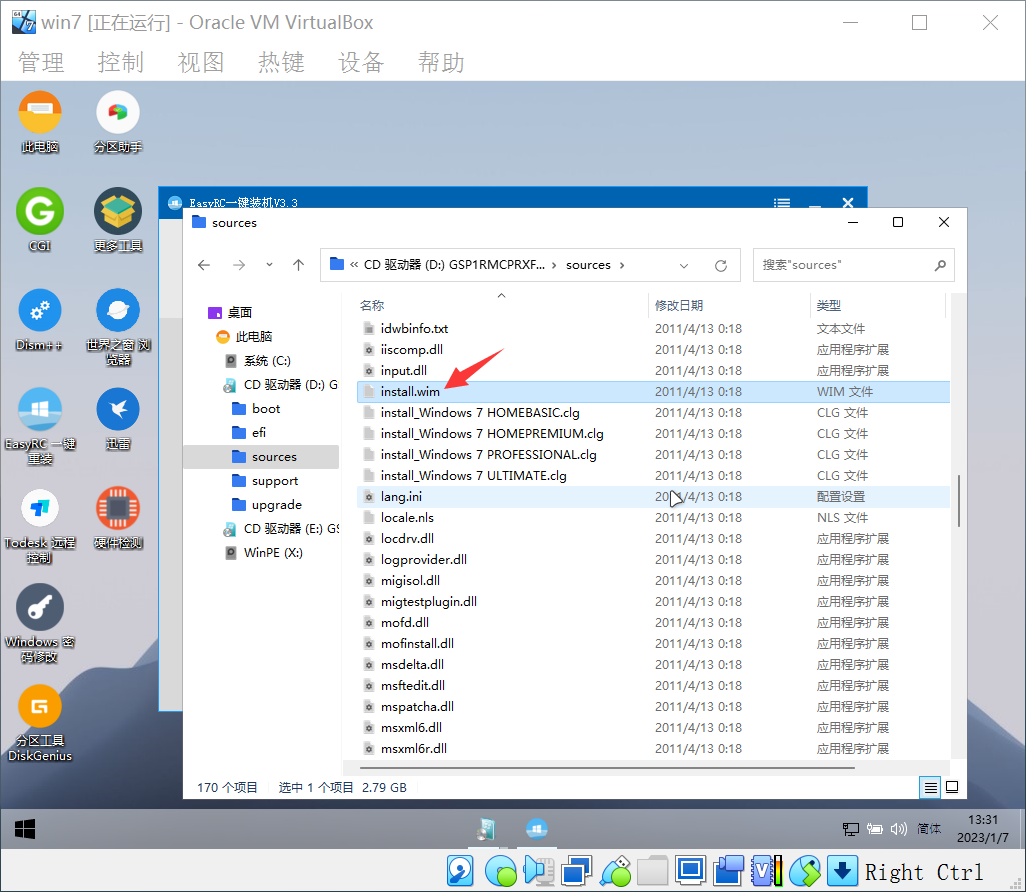Image resolution: width=1026 pixels, height=892 pixels.
Task: Launch Todesk 远程控制 desktop icon
Action: tap(40, 525)
